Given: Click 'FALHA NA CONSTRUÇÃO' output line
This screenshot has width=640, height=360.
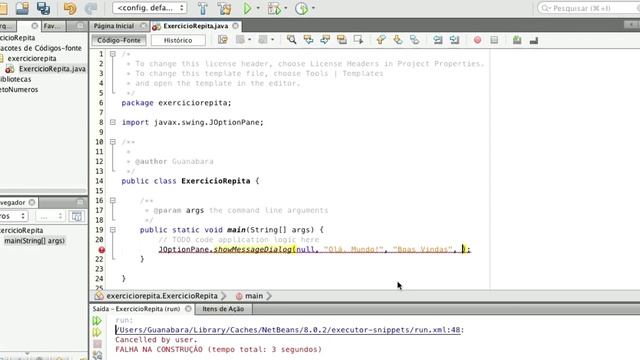Looking at the screenshot, I should (x=218, y=349).
